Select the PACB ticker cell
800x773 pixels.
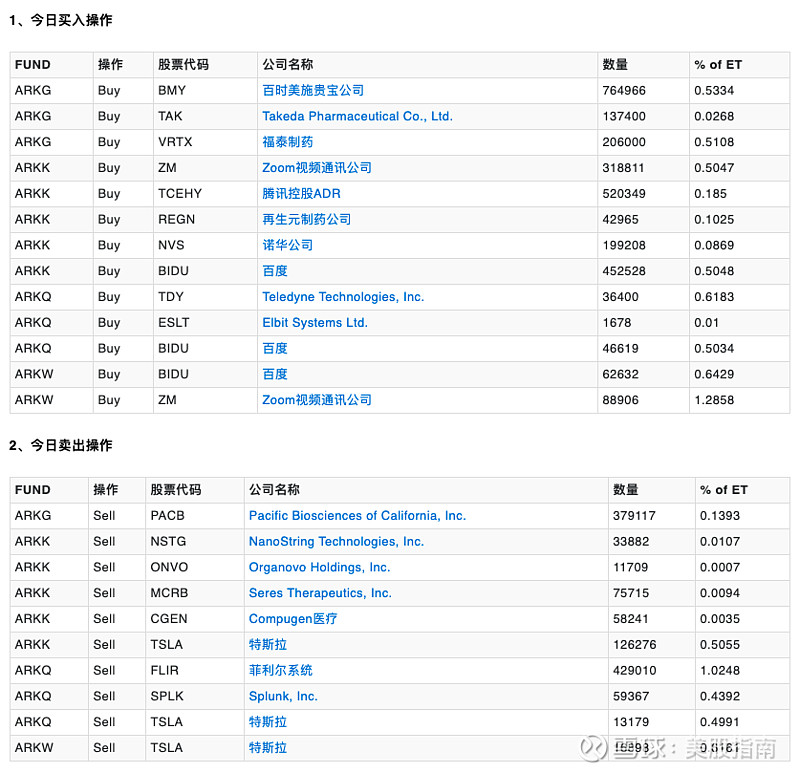[195, 516]
